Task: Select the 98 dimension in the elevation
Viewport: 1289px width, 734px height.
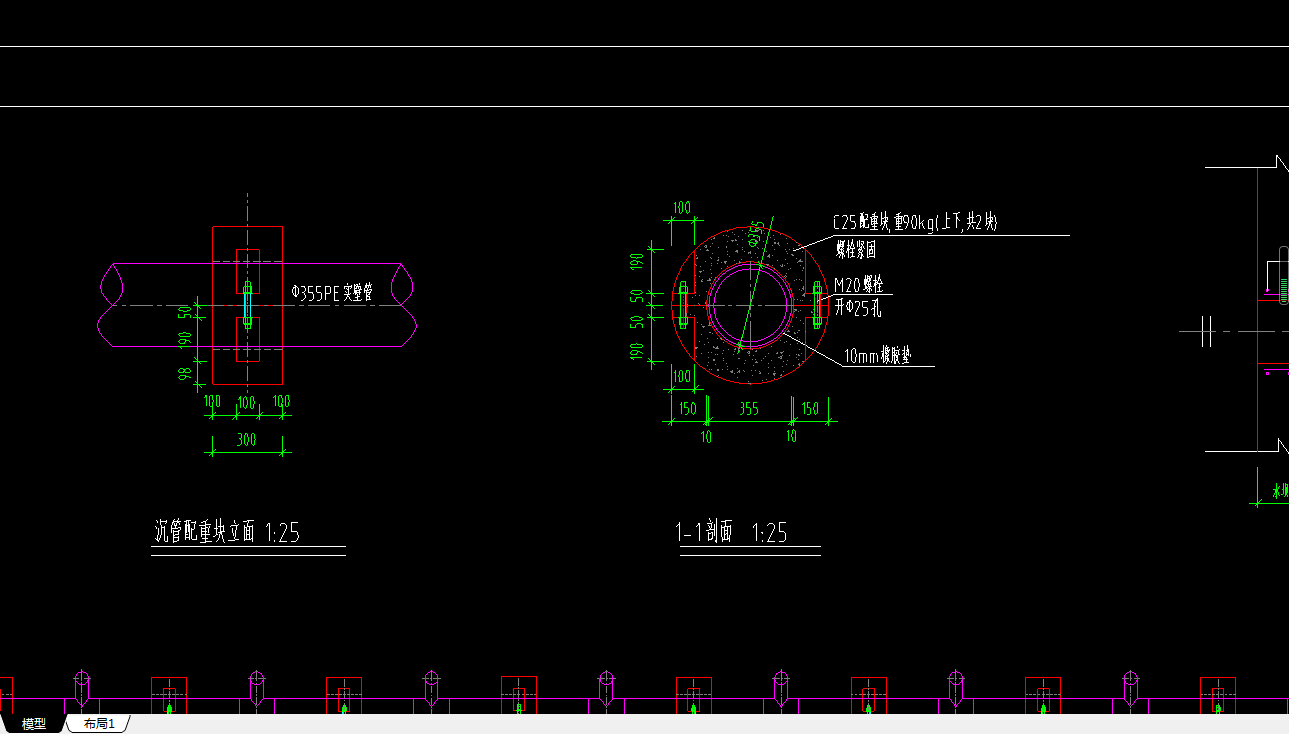Action: click(x=184, y=374)
